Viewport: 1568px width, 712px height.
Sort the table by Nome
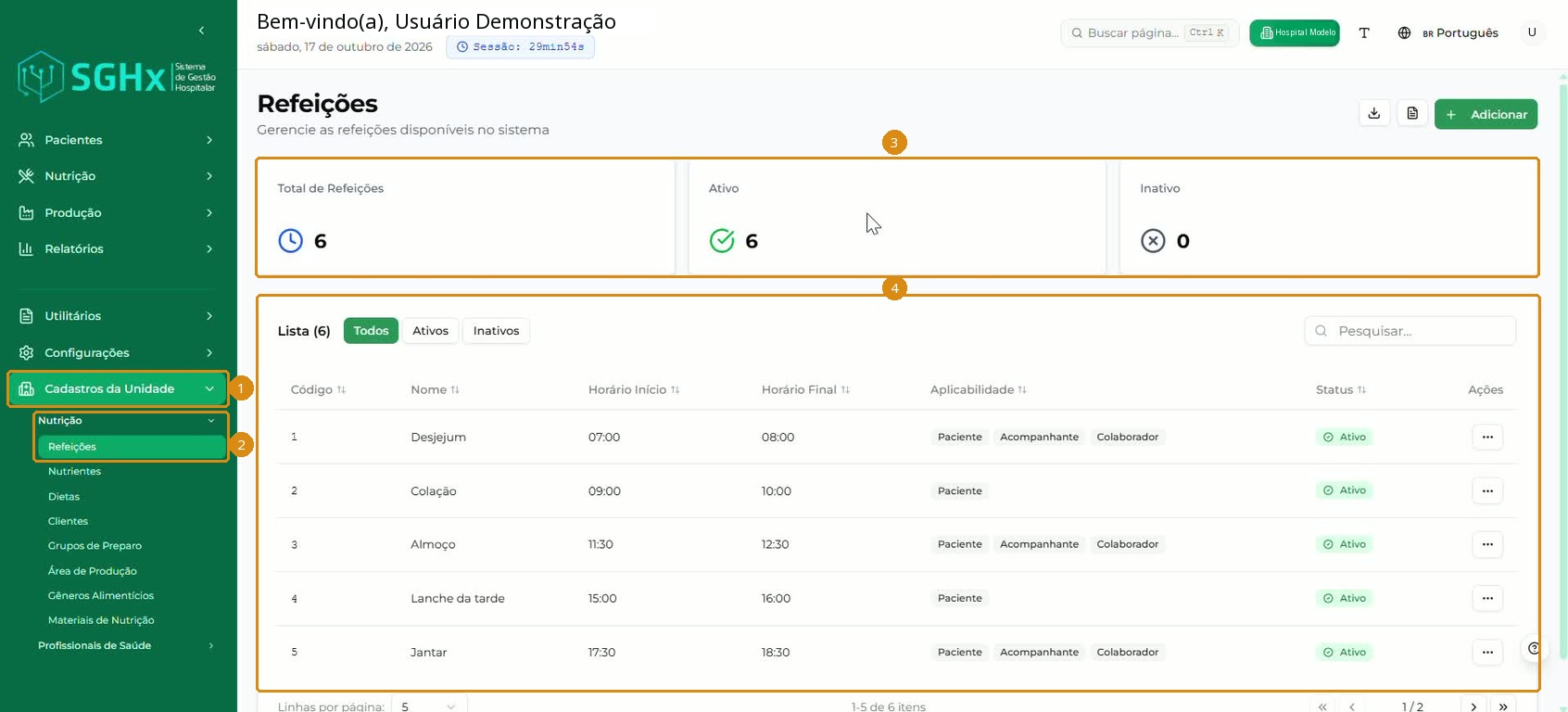point(435,389)
